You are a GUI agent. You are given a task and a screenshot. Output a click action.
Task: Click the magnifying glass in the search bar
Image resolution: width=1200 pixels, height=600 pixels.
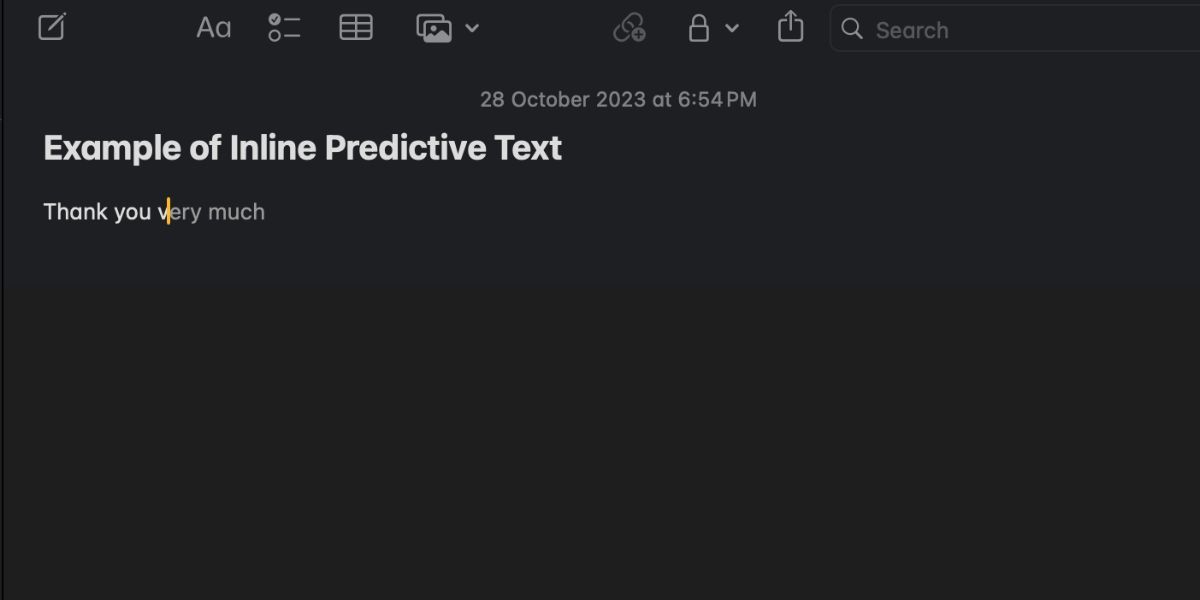point(851,29)
